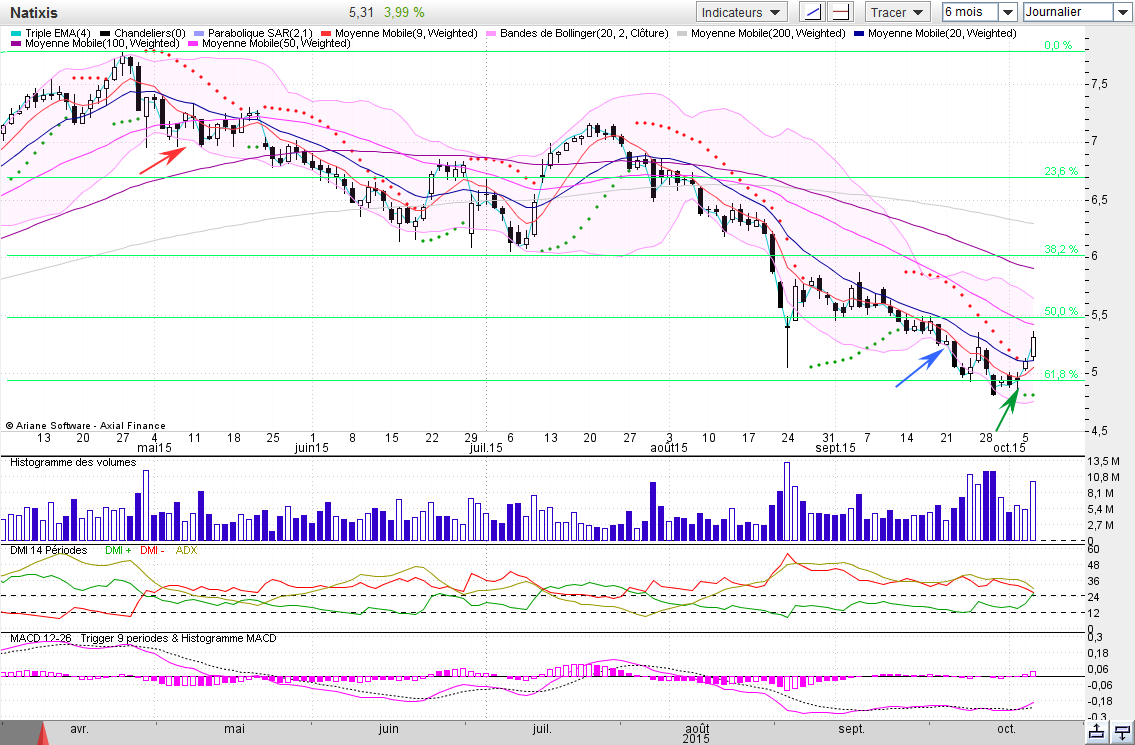Click the Triple EMA(4) legend swatch
1135x745 pixels.
coord(16,33)
